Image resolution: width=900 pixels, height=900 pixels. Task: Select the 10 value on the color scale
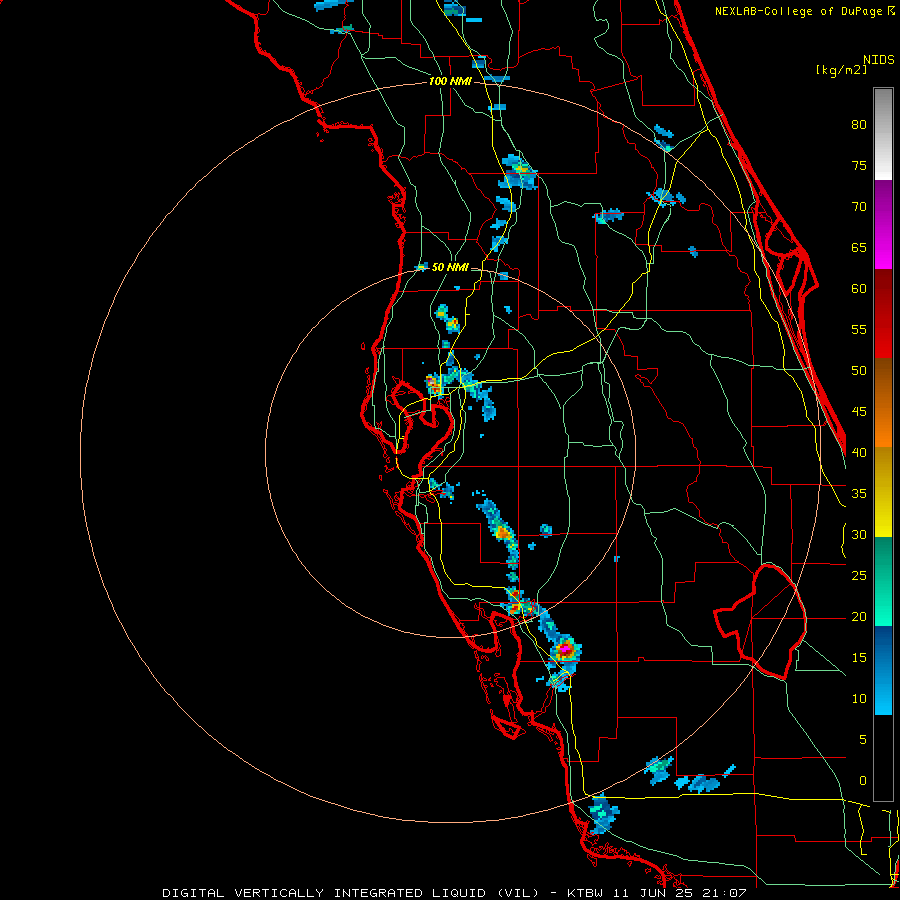coord(859,699)
